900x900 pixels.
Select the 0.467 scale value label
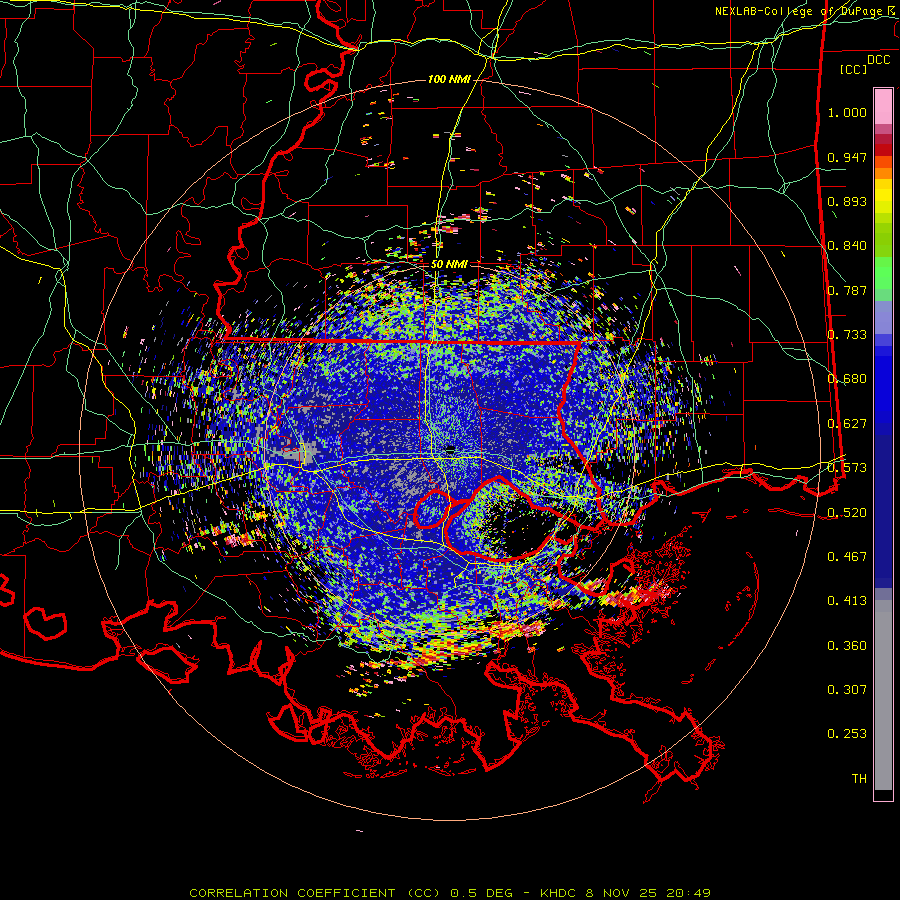click(847, 556)
